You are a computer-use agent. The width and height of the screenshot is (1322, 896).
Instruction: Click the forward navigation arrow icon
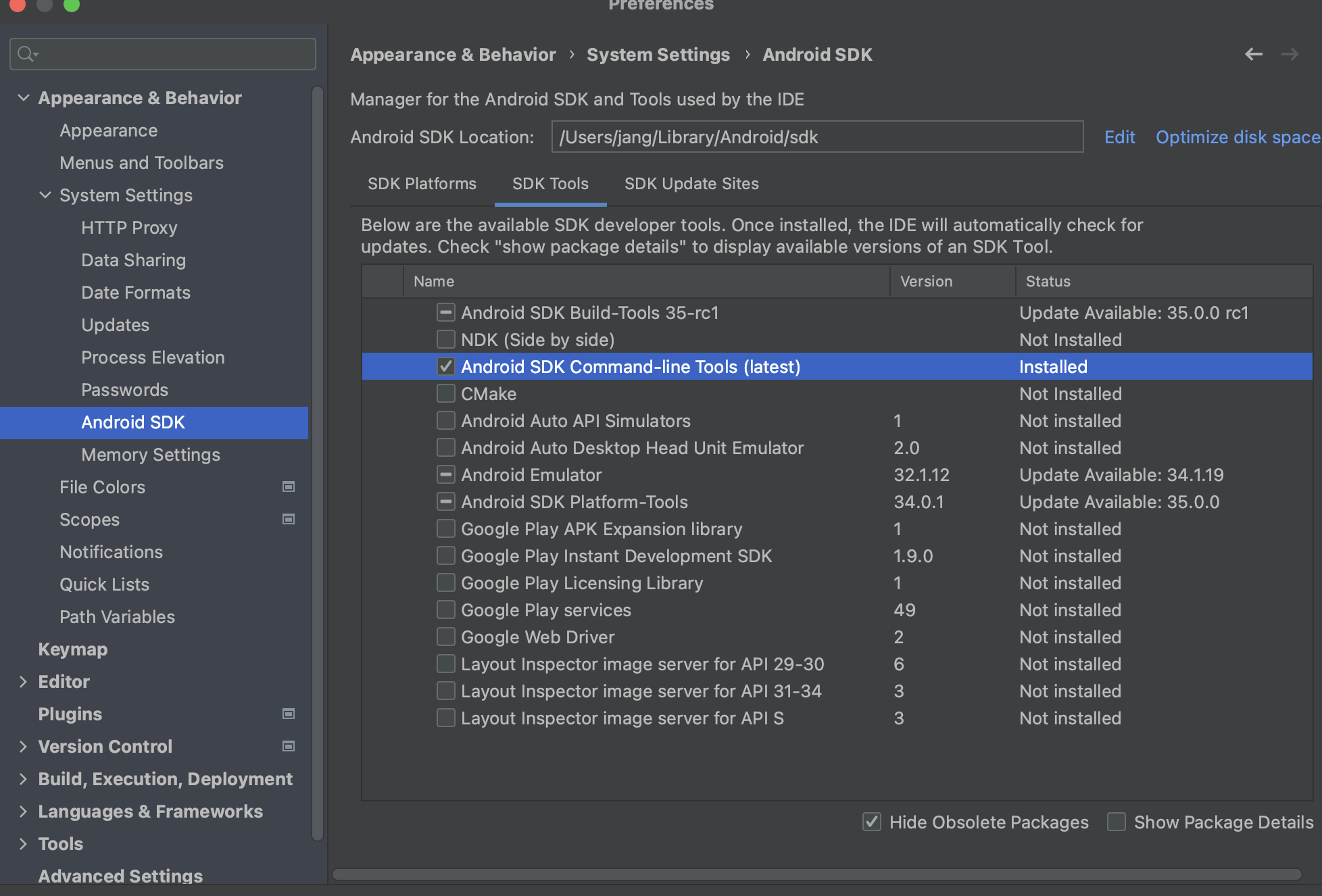click(x=1290, y=55)
